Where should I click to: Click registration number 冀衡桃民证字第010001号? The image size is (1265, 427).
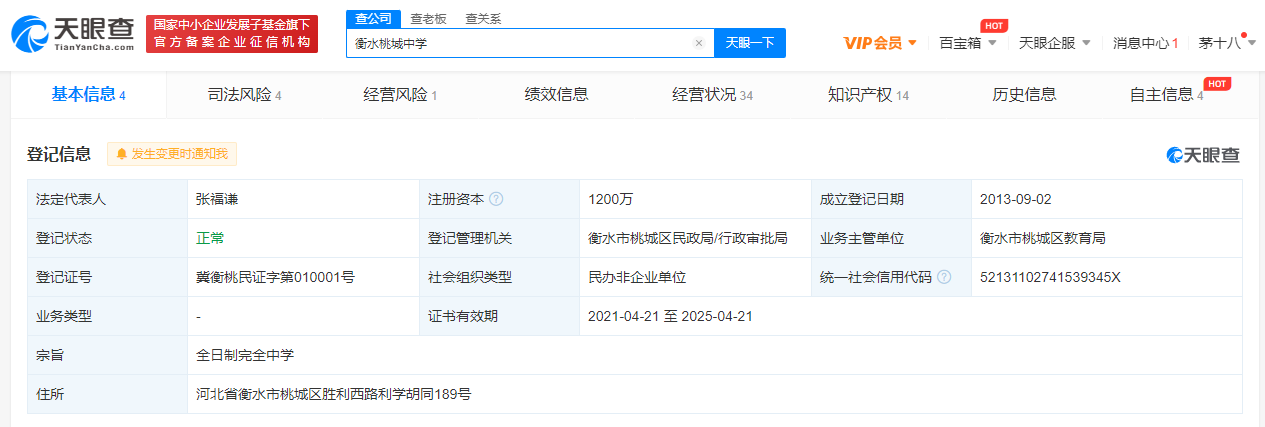click(275, 277)
